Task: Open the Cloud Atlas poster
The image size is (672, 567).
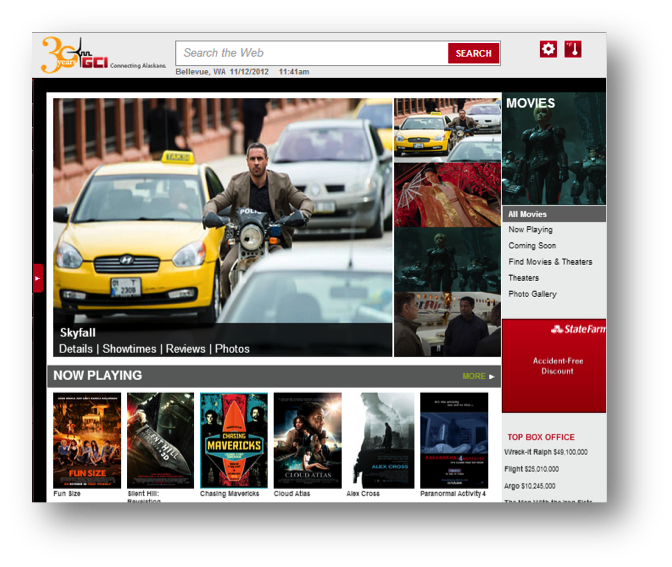Action: (x=308, y=440)
